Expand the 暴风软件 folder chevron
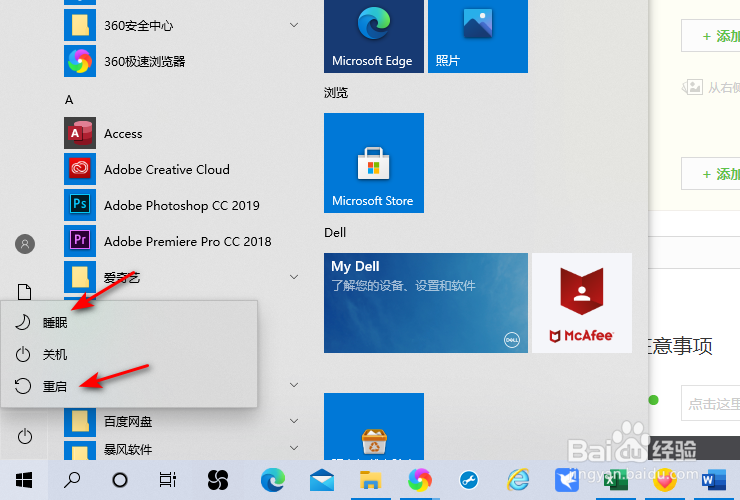The width and height of the screenshot is (740, 500). point(294,448)
